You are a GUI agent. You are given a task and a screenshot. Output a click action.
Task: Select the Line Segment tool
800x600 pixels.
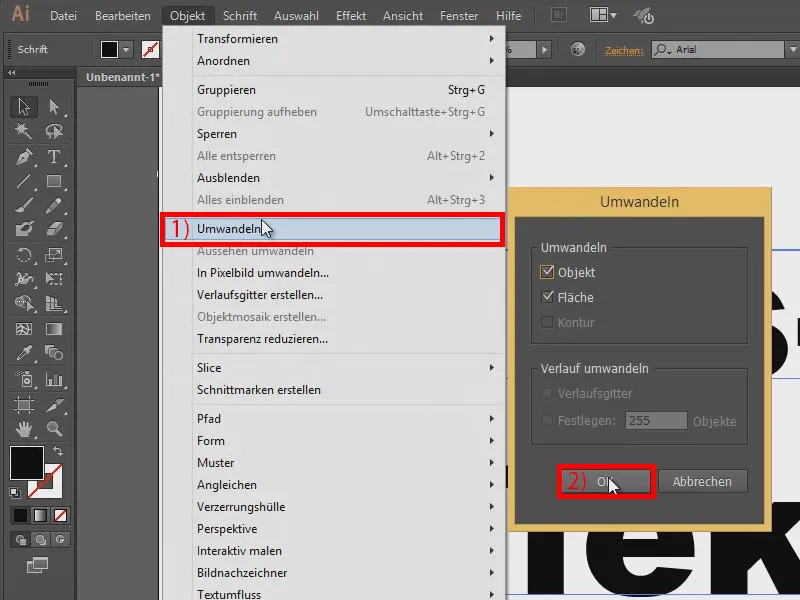pyautogui.click(x=23, y=181)
